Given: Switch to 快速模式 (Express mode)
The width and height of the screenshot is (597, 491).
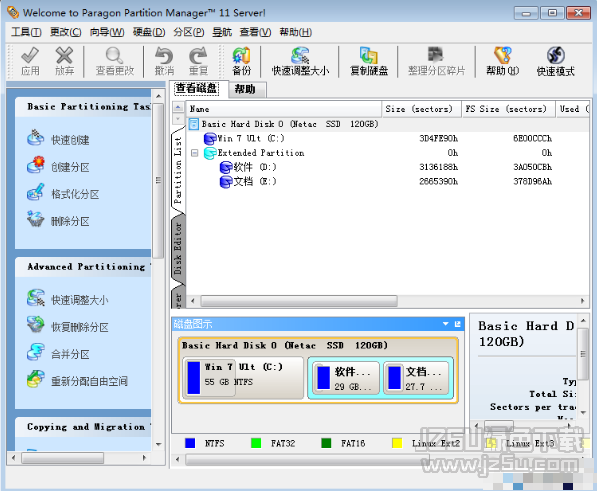Looking at the screenshot, I should [555, 61].
